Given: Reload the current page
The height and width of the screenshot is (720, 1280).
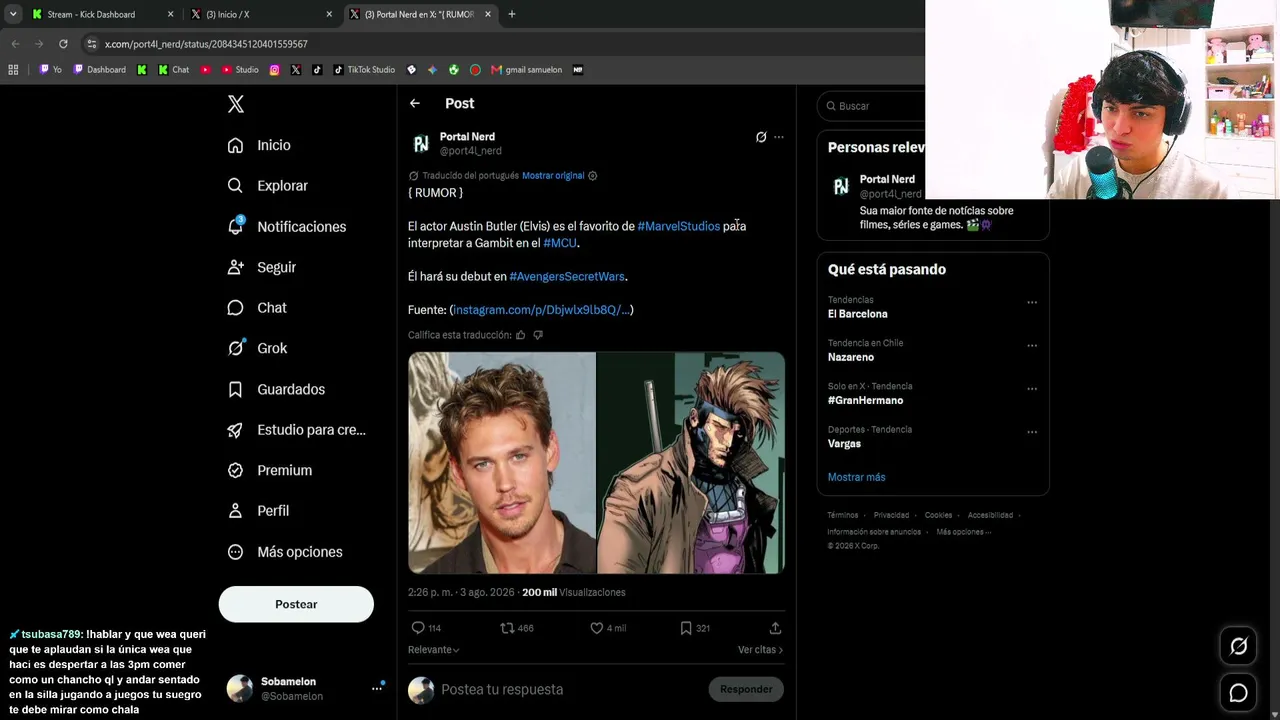Looking at the screenshot, I should tap(63, 44).
